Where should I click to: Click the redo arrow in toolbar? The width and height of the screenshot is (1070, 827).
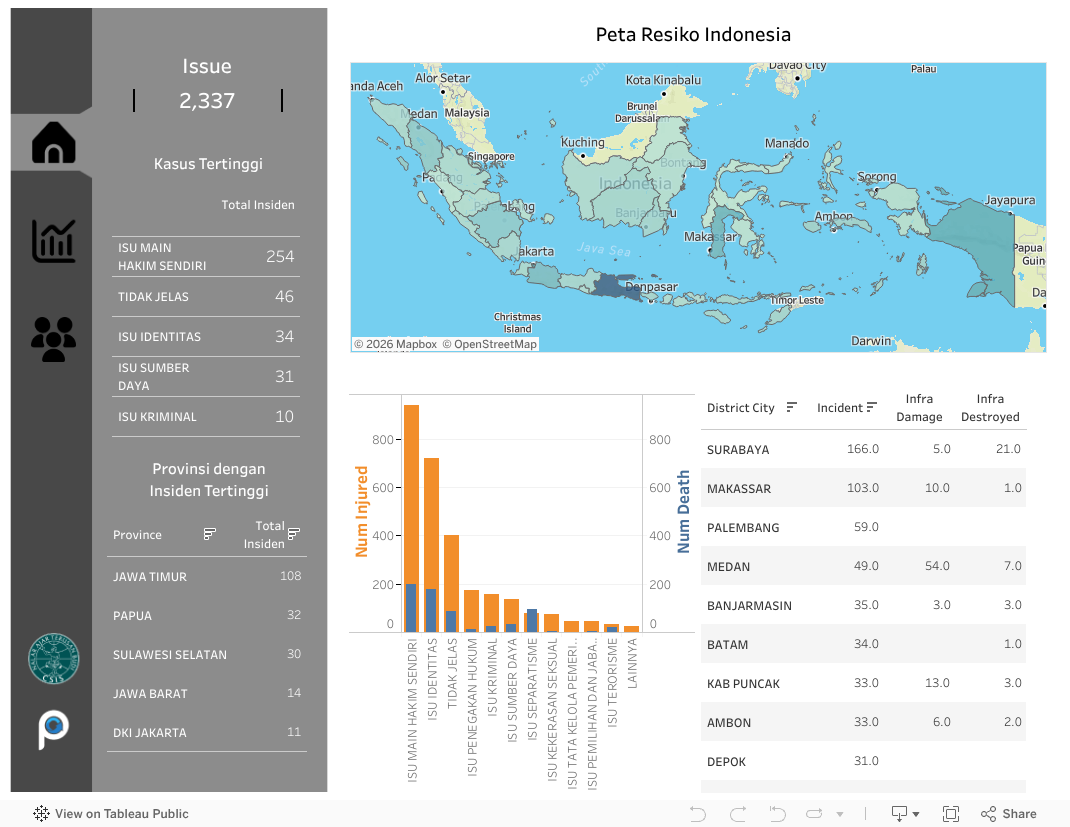click(x=738, y=813)
